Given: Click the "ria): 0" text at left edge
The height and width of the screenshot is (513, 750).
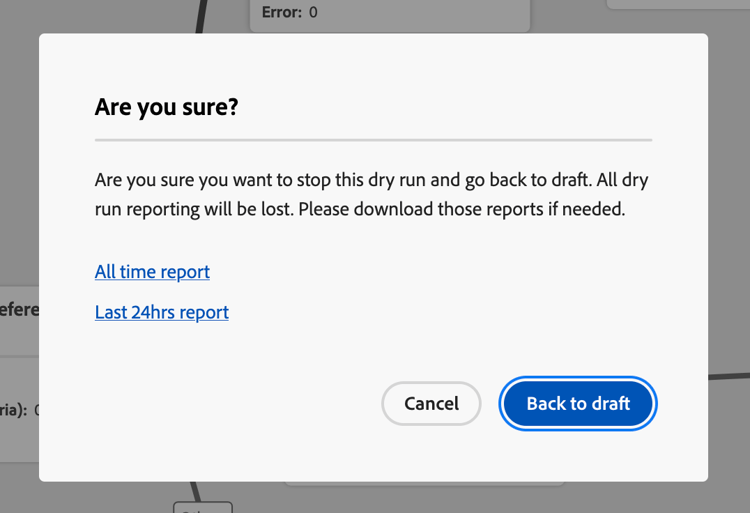Looking at the screenshot, I should point(19,409).
